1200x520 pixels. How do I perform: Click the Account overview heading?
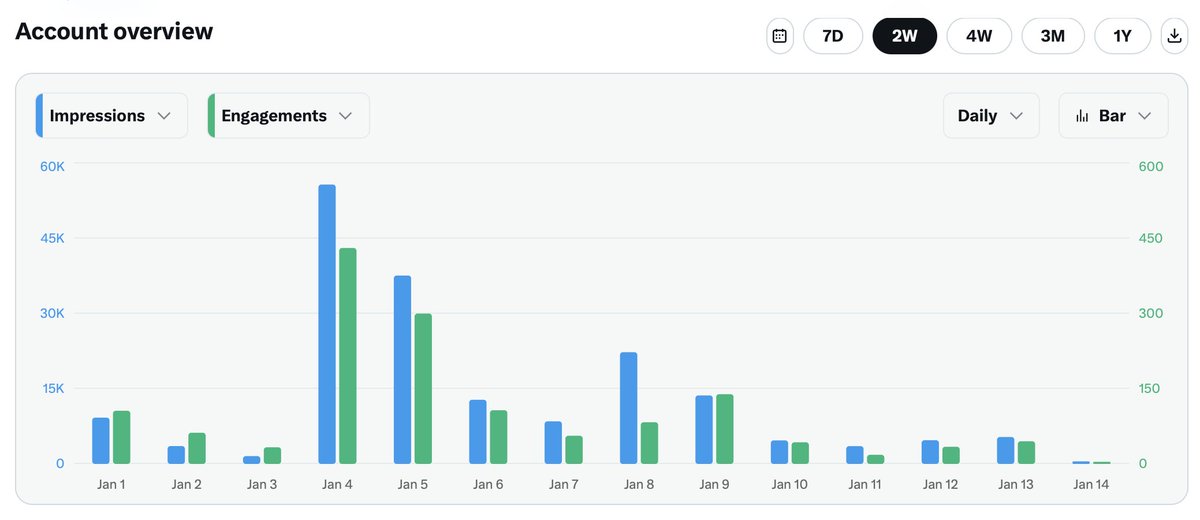(x=114, y=31)
